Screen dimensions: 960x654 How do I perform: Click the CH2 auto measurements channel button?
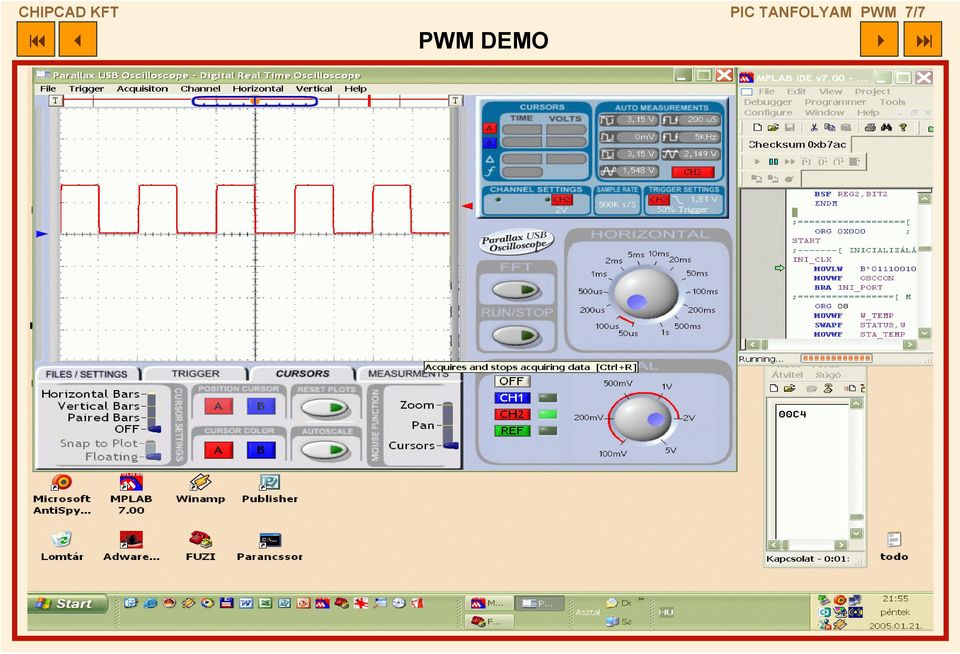[692, 172]
